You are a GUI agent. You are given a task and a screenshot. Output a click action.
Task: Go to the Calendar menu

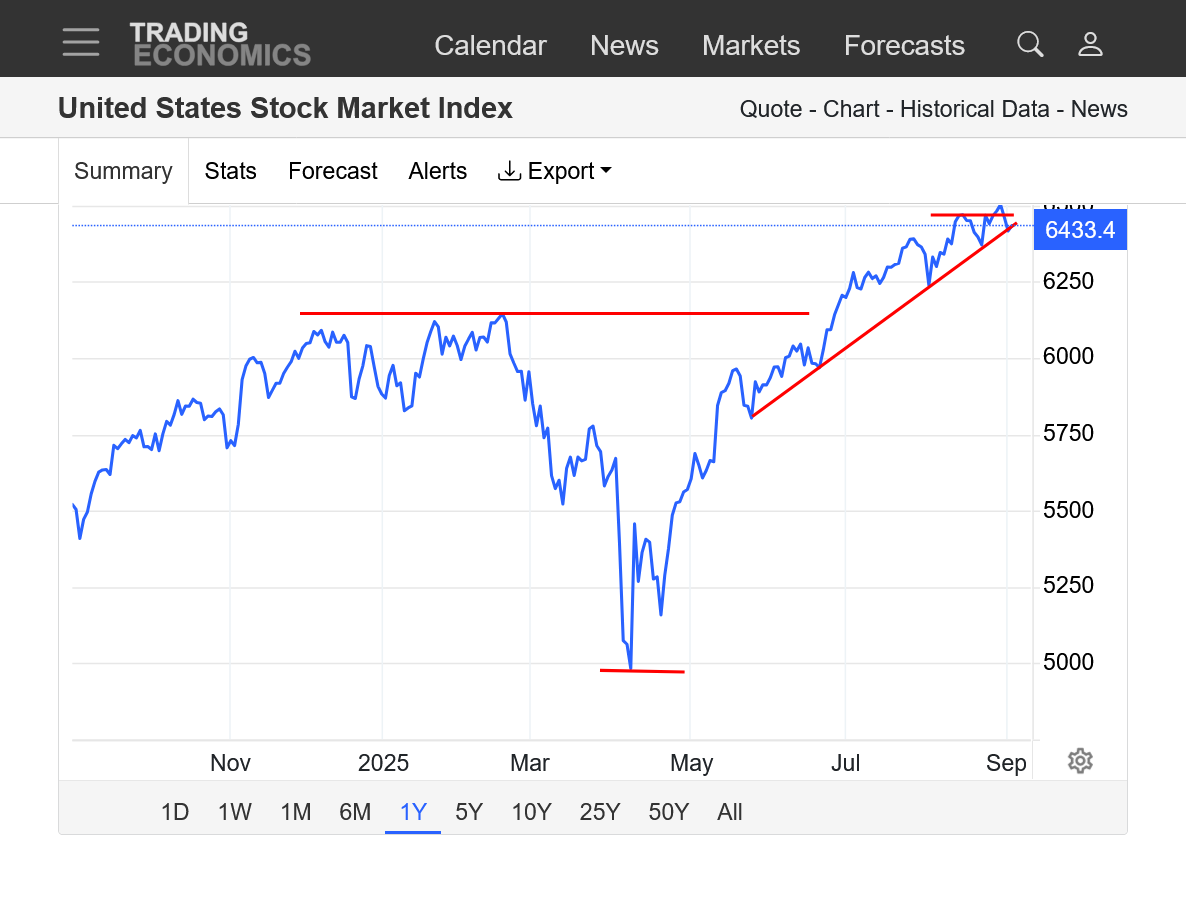pos(490,45)
